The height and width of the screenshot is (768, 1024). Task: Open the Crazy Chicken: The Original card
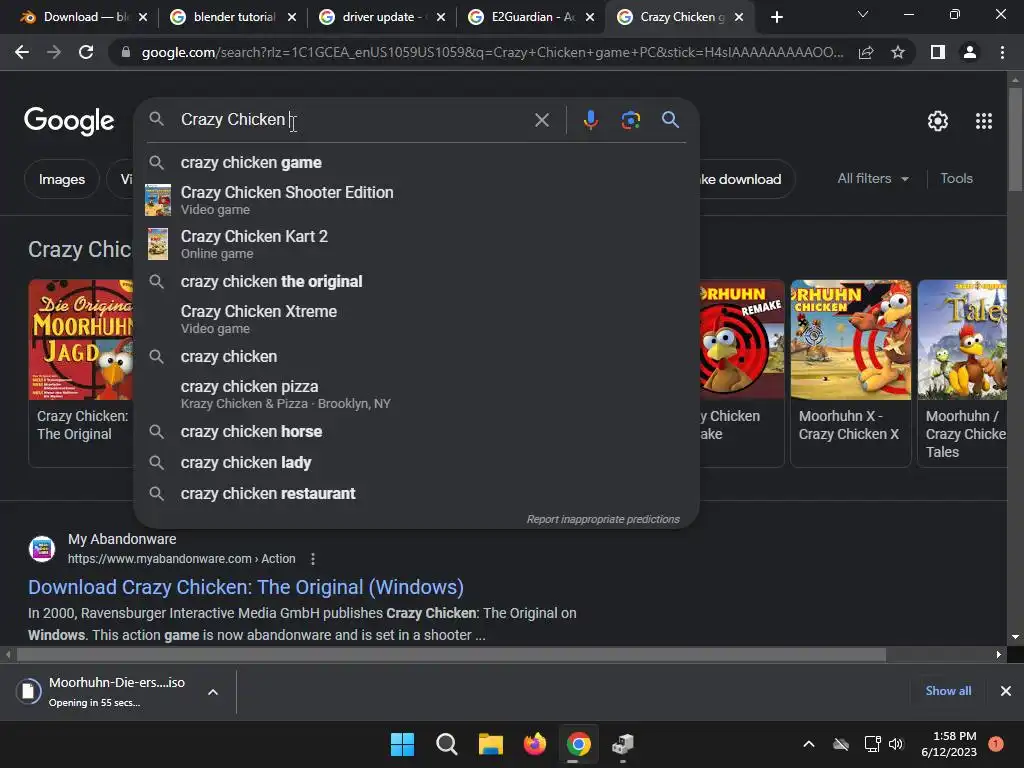pyautogui.click(x=81, y=373)
